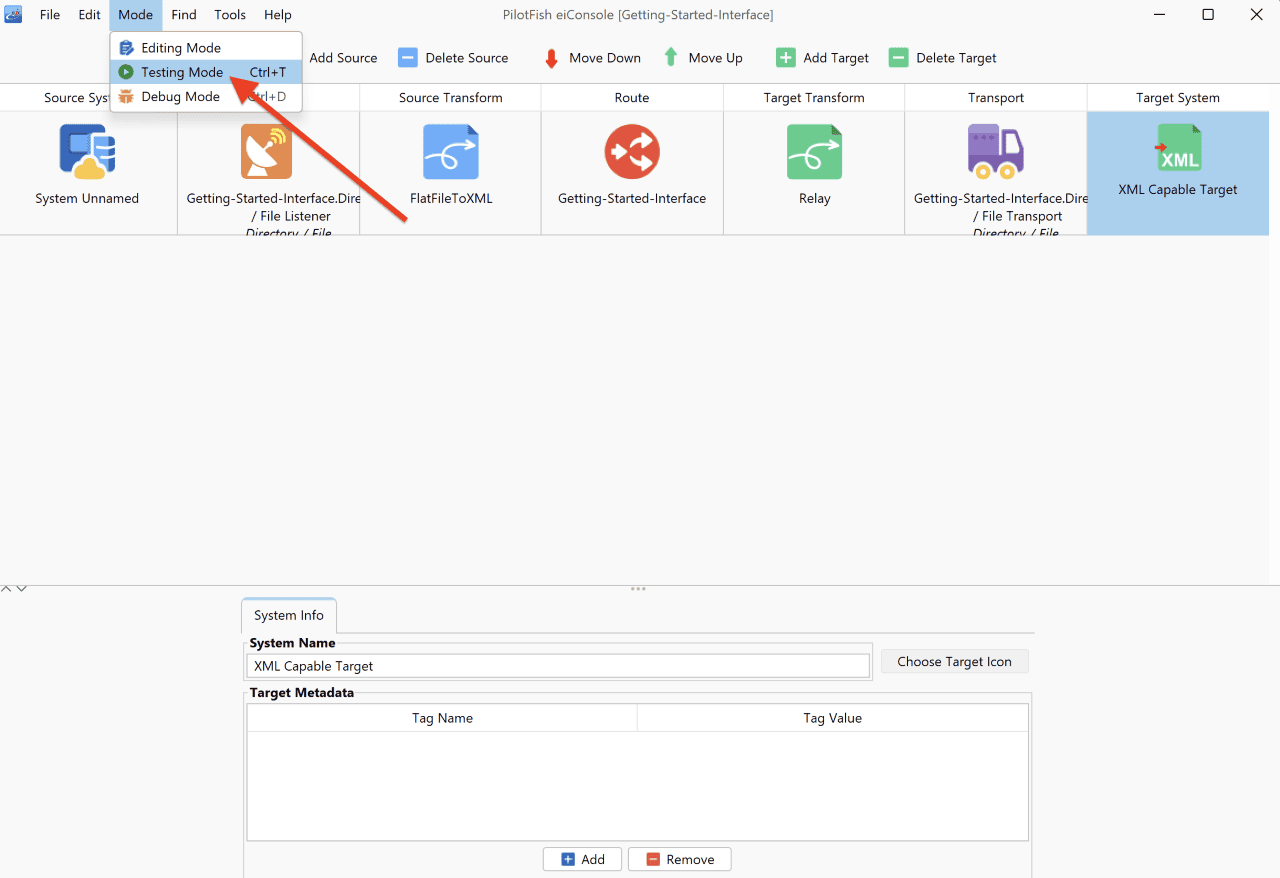Click the Move Down toolbar button
The image size is (1280, 878).
pyautogui.click(x=591, y=58)
